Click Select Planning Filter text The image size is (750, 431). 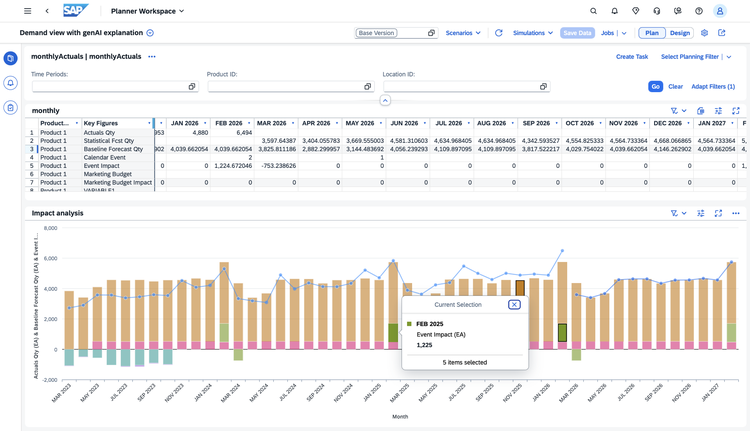(x=690, y=56)
